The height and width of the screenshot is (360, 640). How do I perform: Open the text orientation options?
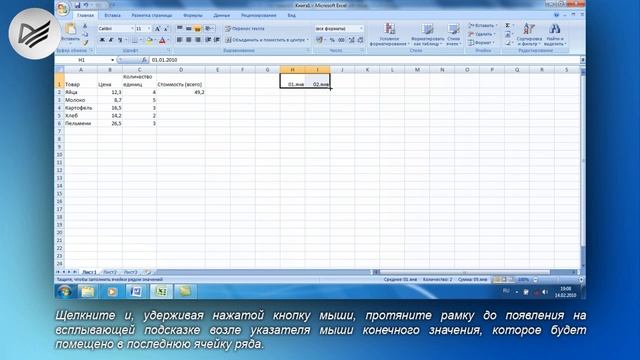[x=209, y=29]
